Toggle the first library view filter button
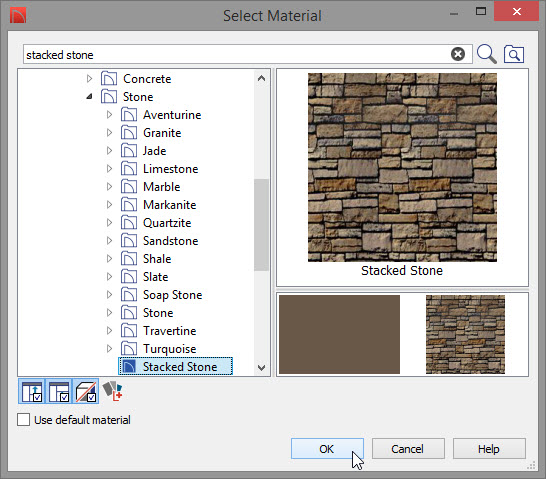The width and height of the screenshot is (546, 479). [32, 391]
